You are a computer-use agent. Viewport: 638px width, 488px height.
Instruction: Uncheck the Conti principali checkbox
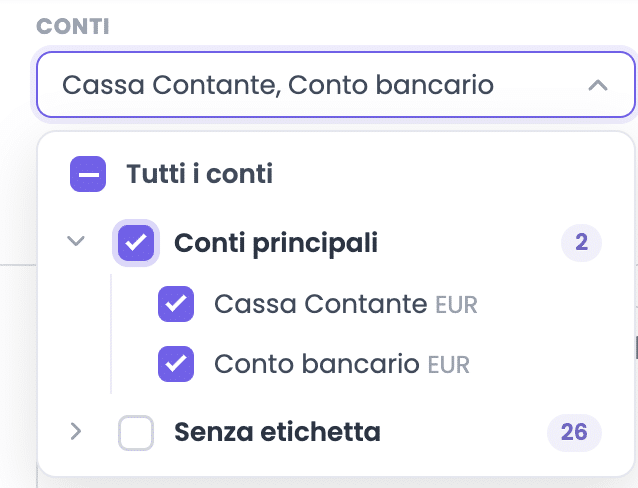[x=136, y=243]
